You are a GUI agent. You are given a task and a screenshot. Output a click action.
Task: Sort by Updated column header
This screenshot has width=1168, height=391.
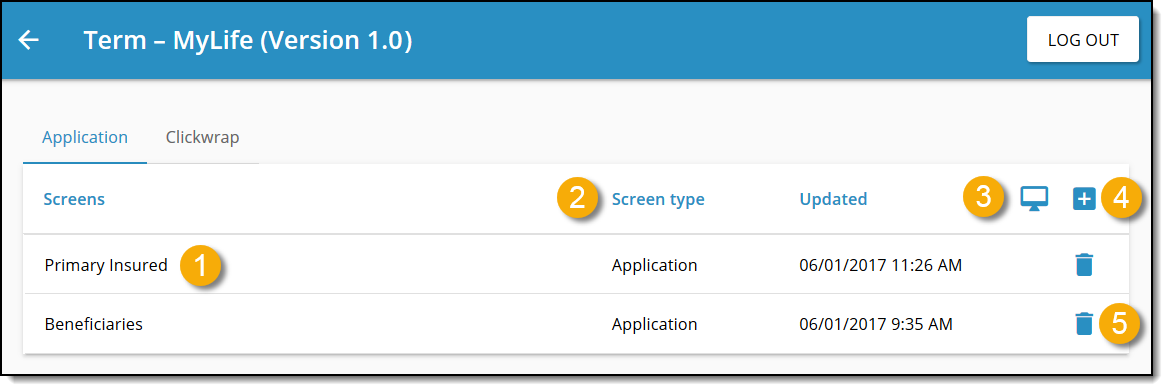(833, 199)
